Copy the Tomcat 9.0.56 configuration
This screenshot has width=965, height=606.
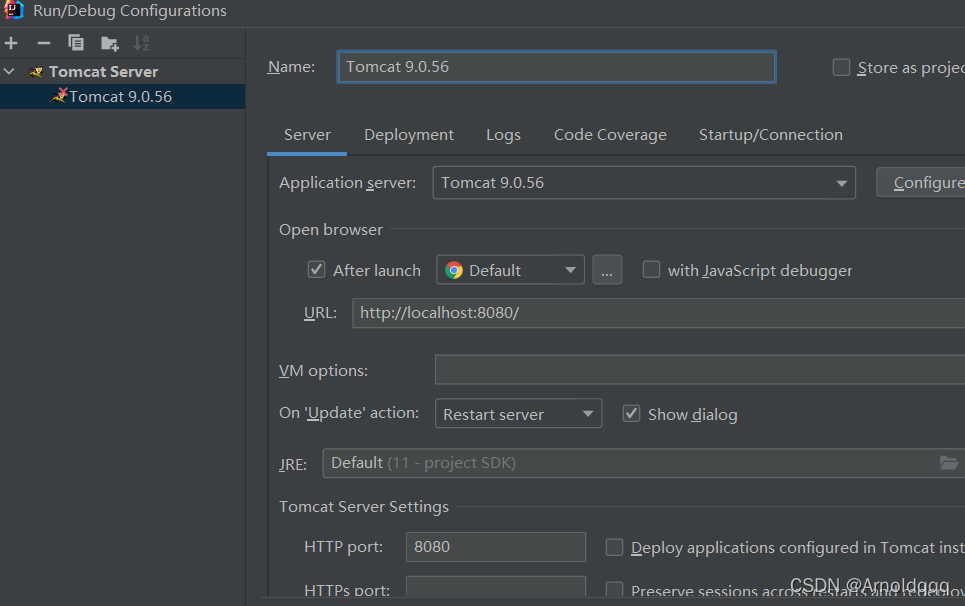pyautogui.click(x=73, y=43)
